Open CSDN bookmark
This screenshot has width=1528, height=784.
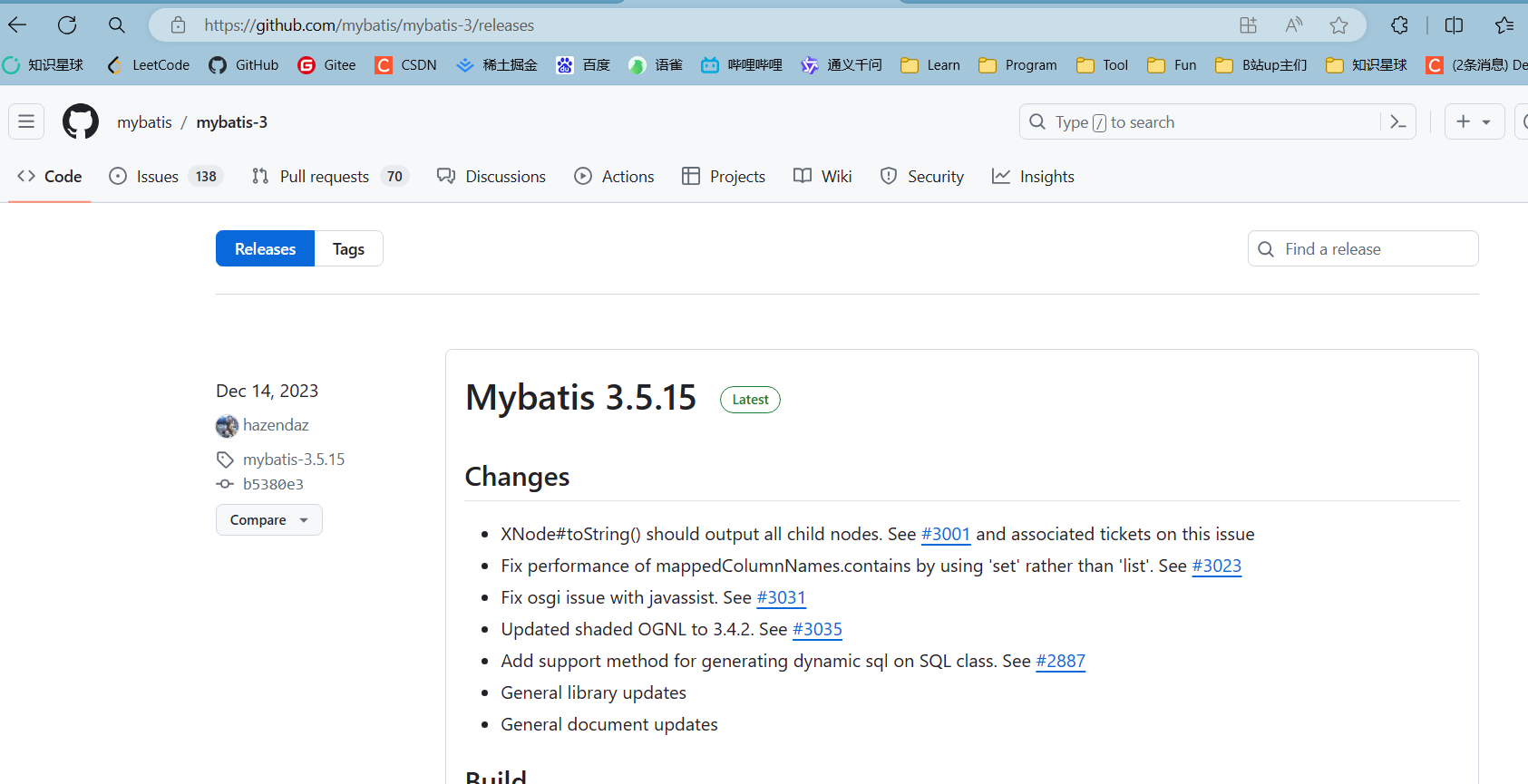pyautogui.click(x=406, y=65)
